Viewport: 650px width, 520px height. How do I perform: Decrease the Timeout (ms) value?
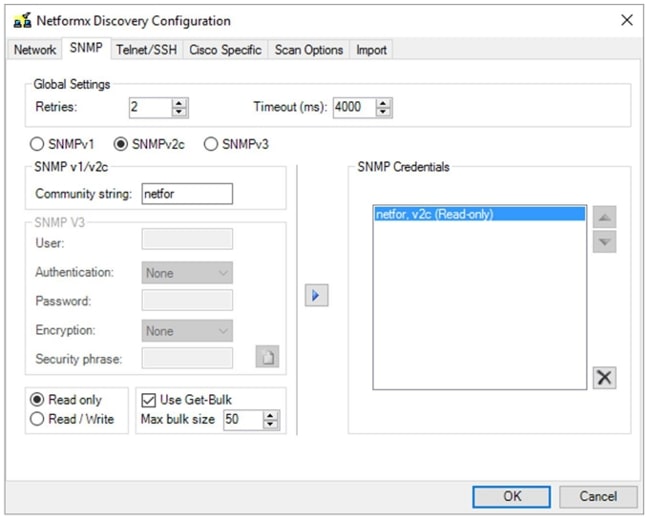pos(383,112)
